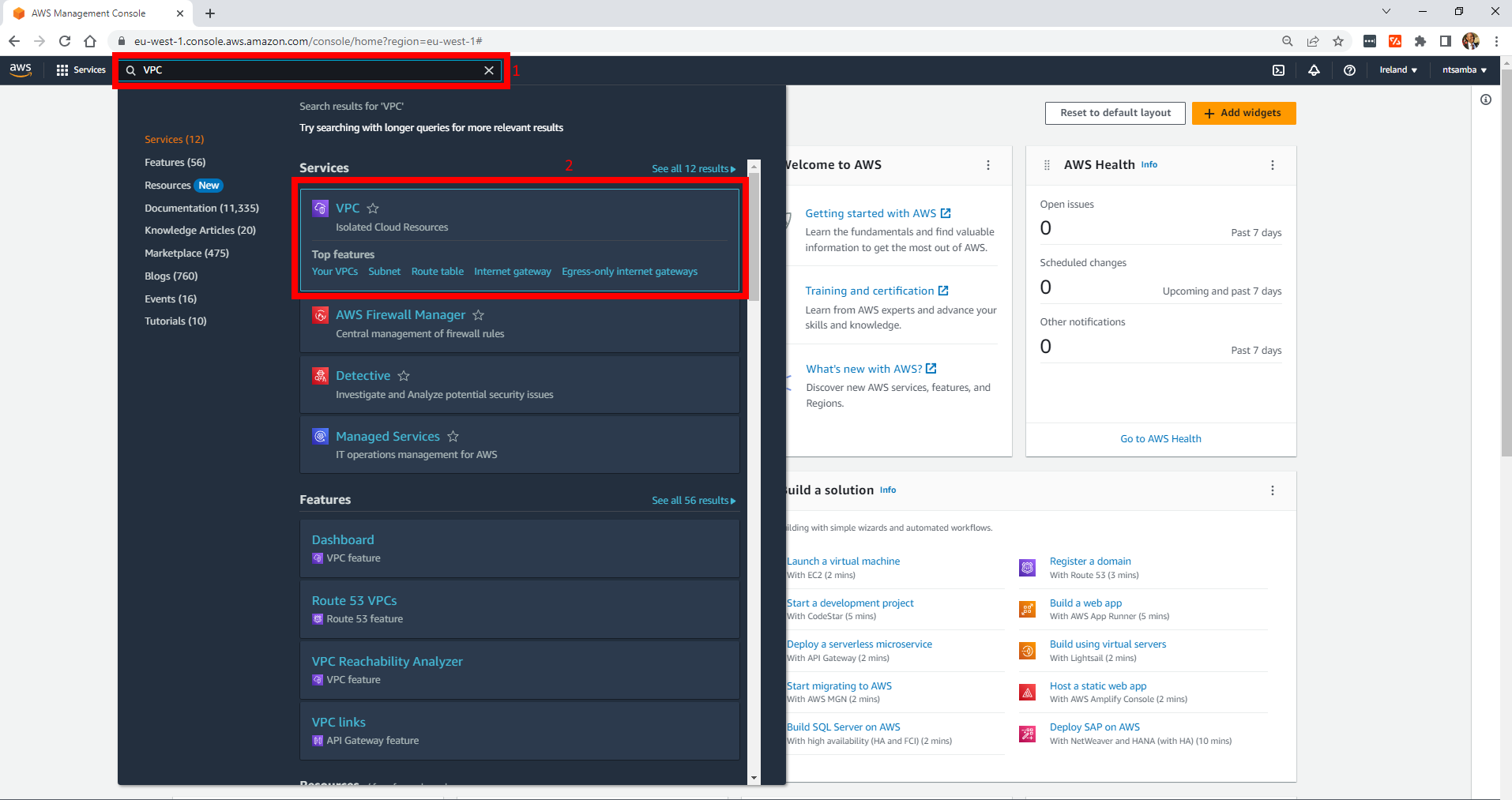Clear the VPC search text

[489, 70]
